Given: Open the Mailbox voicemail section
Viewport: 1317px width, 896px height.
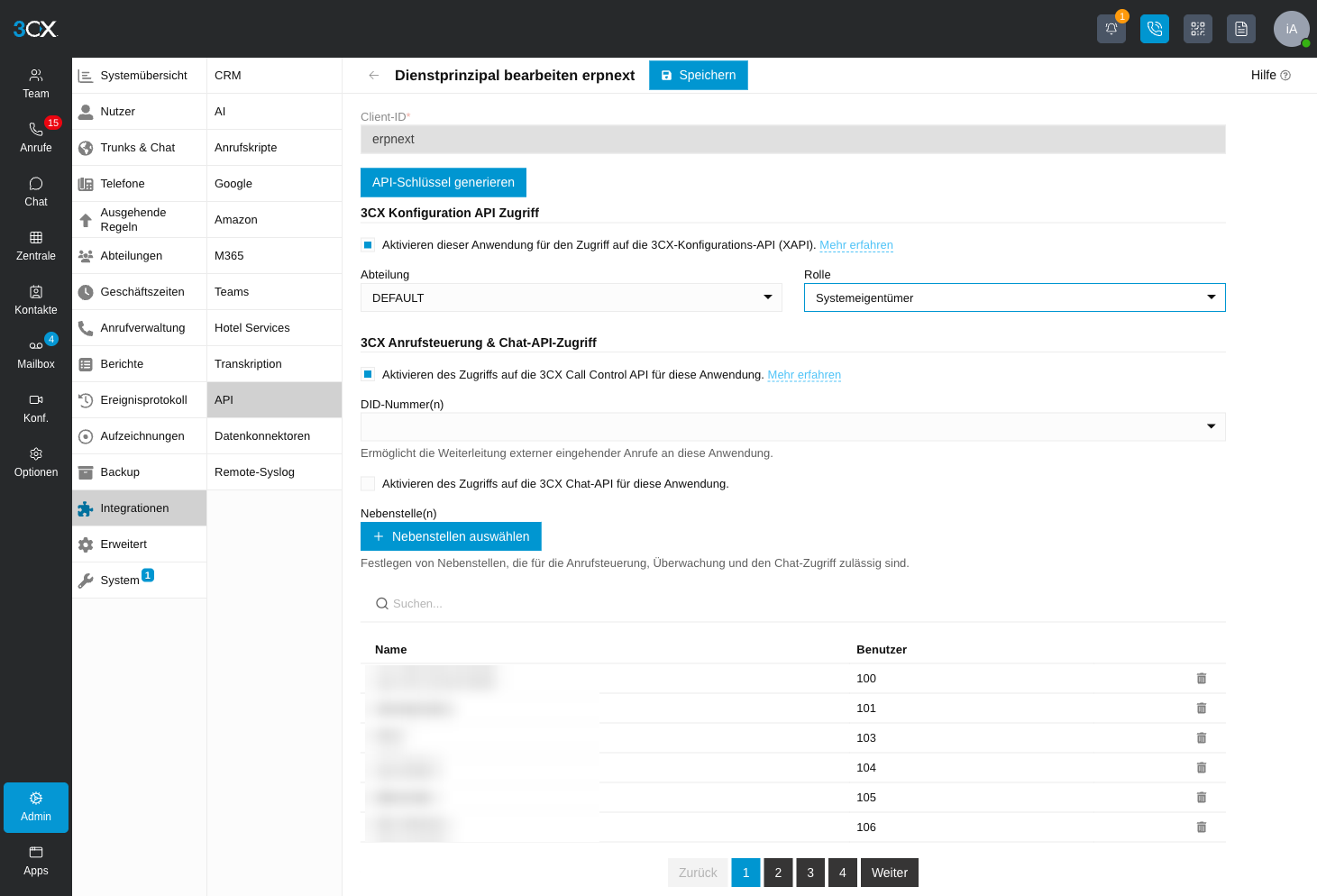Looking at the screenshot, I should click(36, 354).
